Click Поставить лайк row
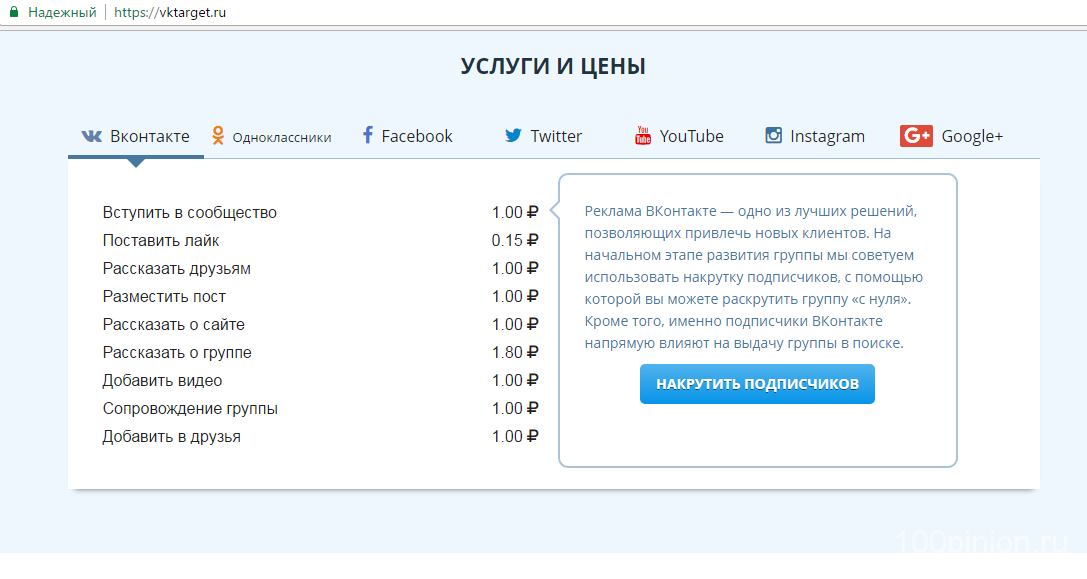The height and width of the screenshot is (579, 1087). click(x=320, y=241)
